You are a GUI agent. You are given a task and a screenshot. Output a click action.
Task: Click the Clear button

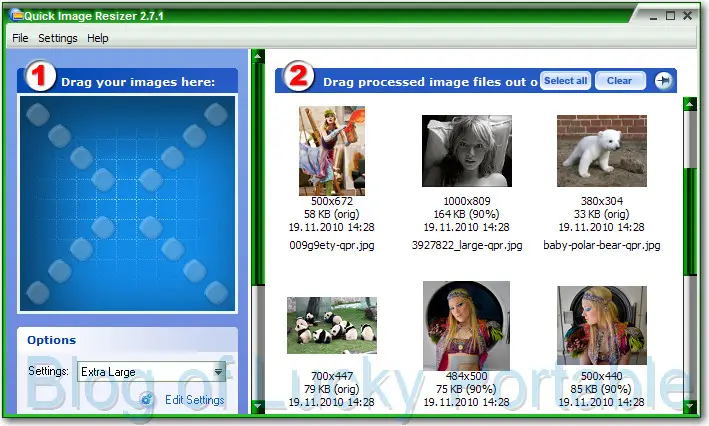click(x=620, y=81)
